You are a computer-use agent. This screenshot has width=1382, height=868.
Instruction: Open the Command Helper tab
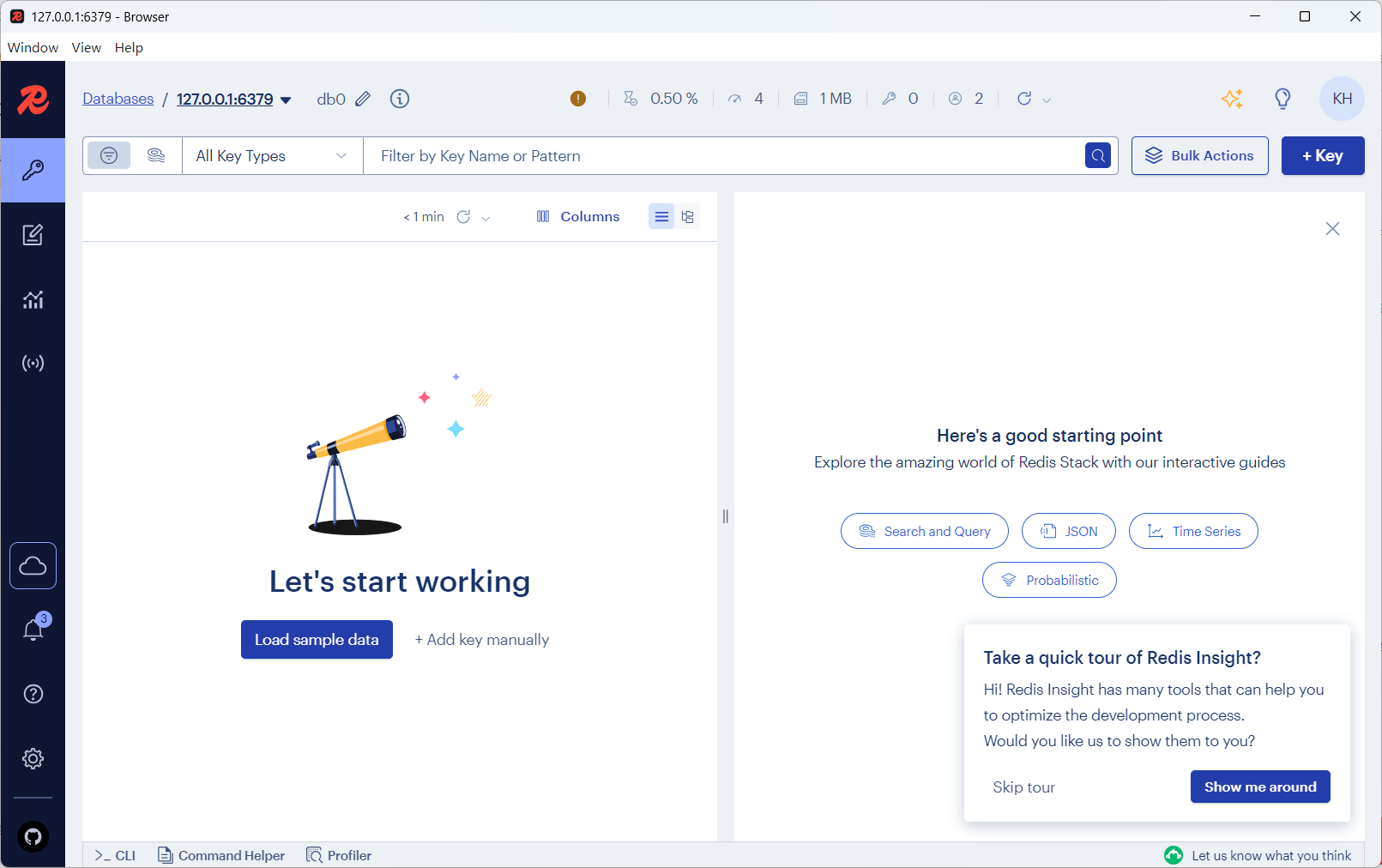tap(221, 855)
